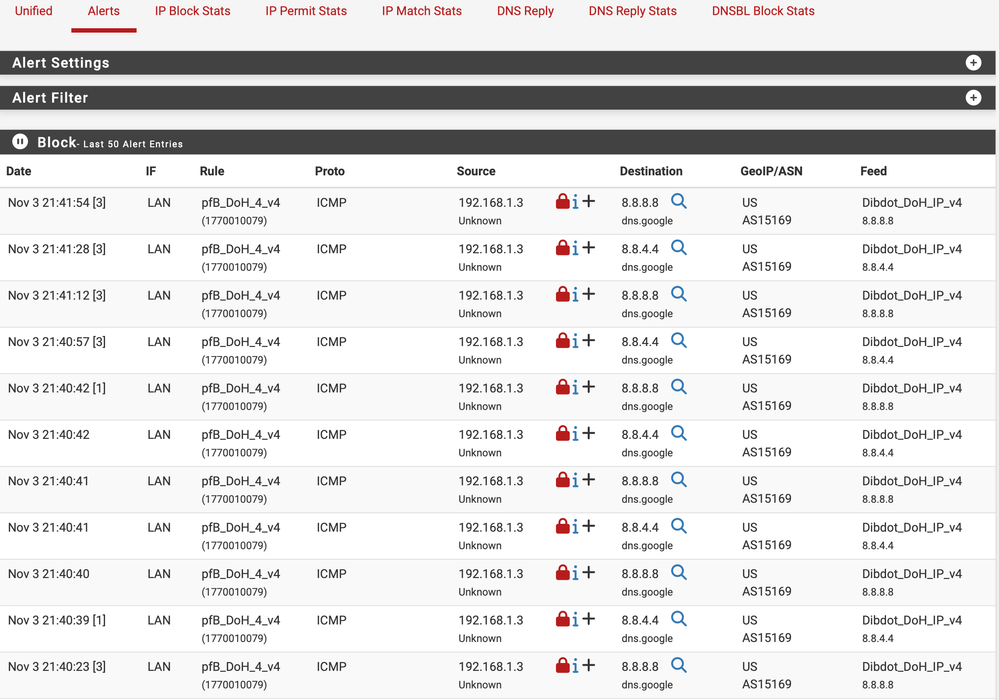Click the info icon in the 21:41:28 row

(x=575, y=249)
